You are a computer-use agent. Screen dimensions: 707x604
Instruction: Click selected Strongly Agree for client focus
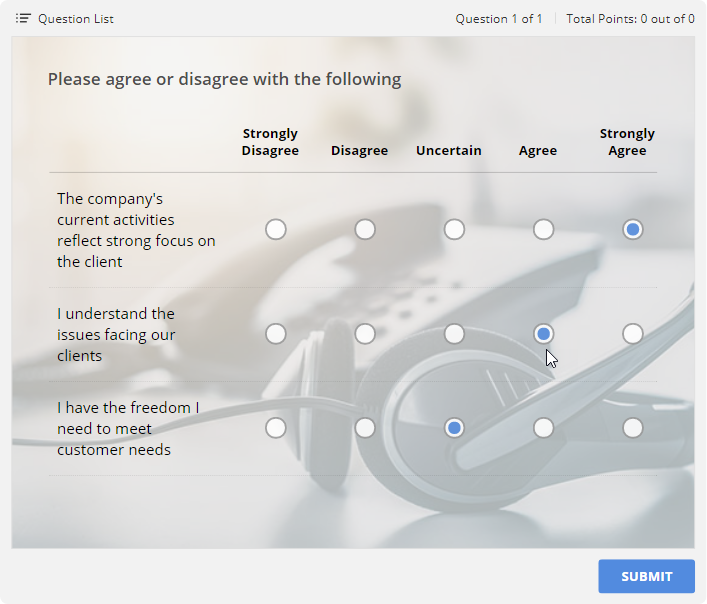[632, 230]
